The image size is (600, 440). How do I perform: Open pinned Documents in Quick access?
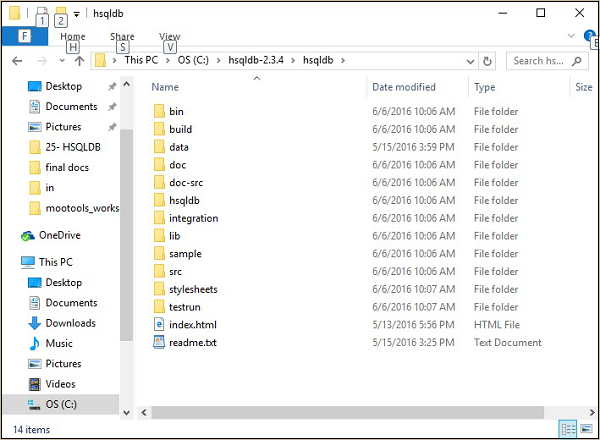pos(71,106)
